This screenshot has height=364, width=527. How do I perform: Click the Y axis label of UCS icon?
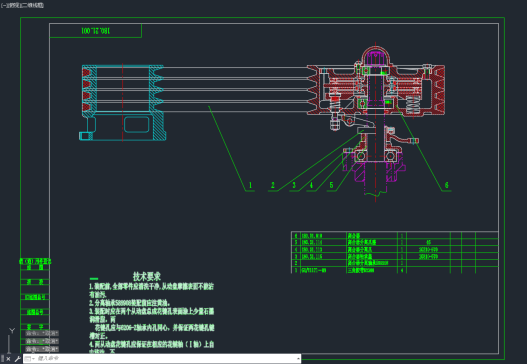[12, 331]
